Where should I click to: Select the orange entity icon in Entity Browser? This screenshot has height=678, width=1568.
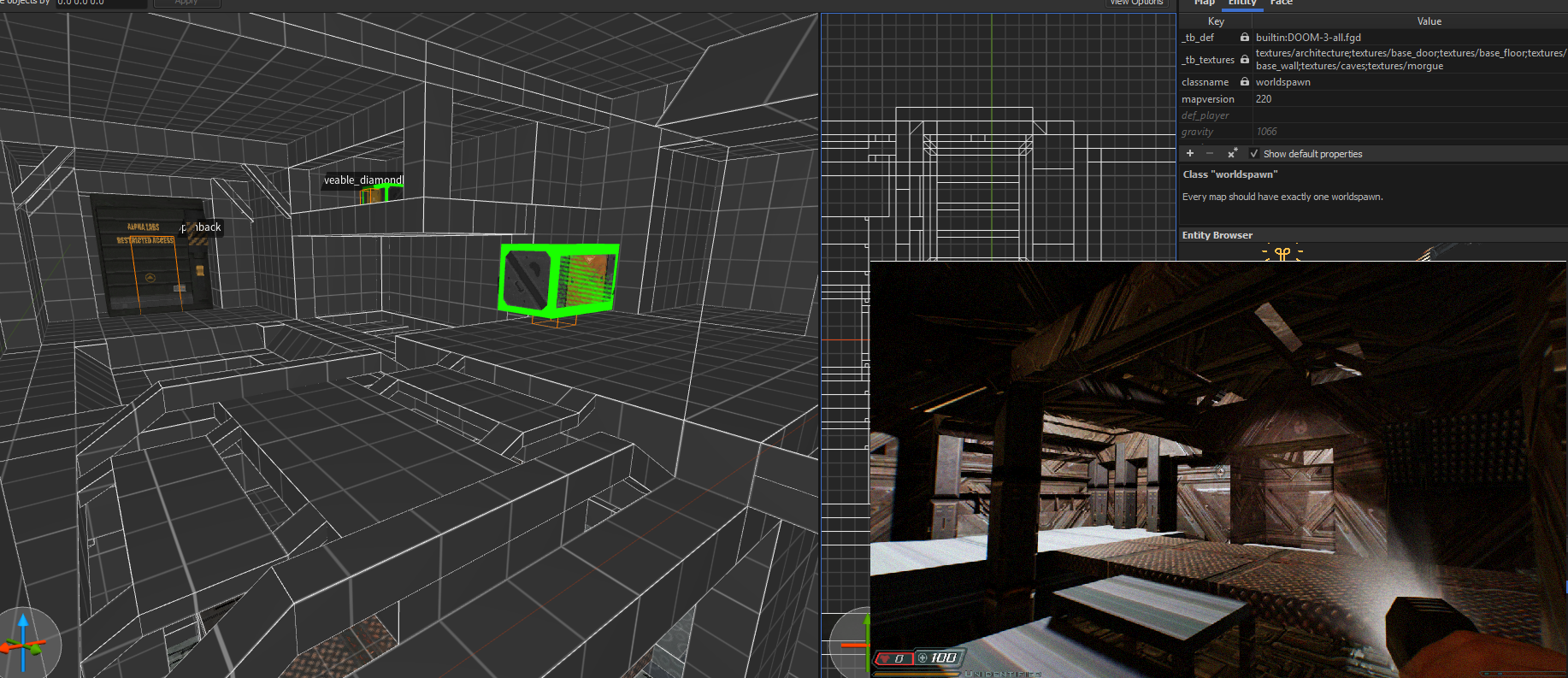coord(1282,253)
